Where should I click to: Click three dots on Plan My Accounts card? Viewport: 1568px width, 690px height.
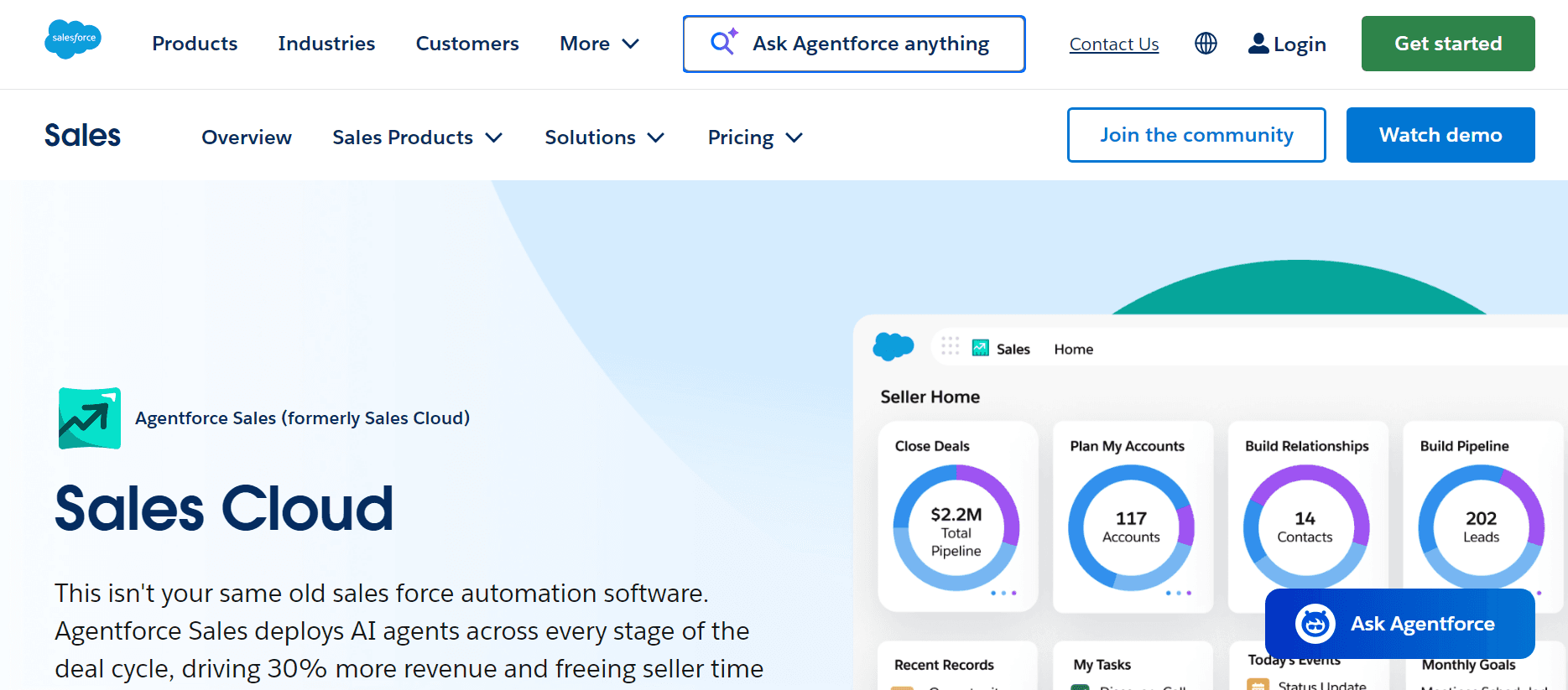point(1178,593)
